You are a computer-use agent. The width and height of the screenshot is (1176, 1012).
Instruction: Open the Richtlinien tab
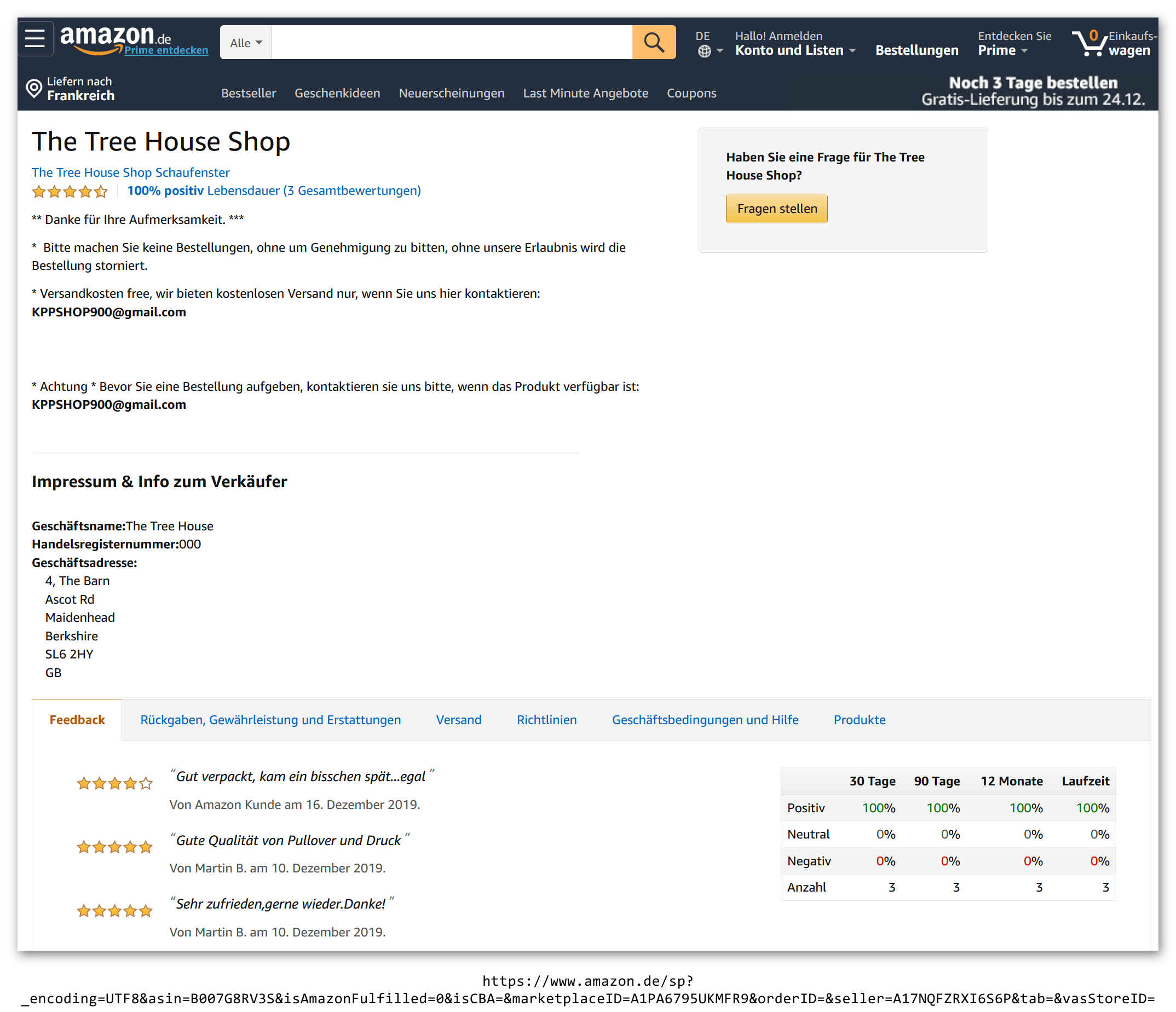(x=546, y=720)
